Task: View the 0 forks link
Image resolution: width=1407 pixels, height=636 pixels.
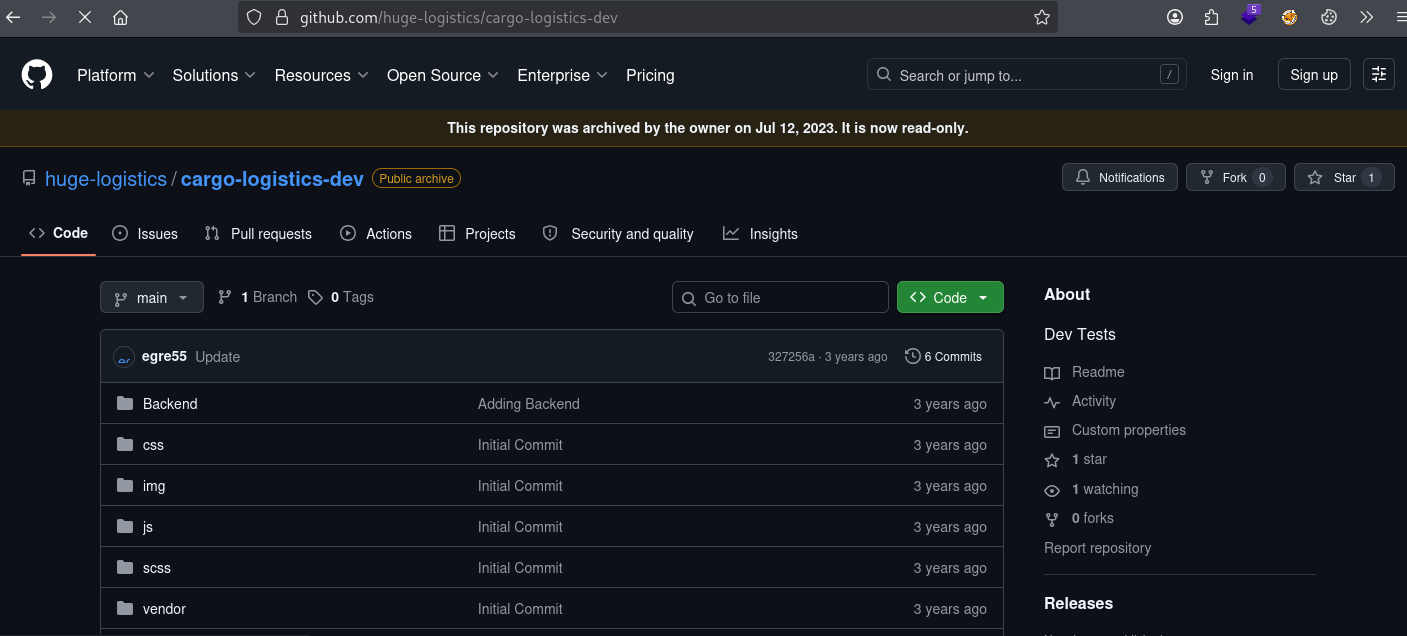Action: pos(1079,518)
